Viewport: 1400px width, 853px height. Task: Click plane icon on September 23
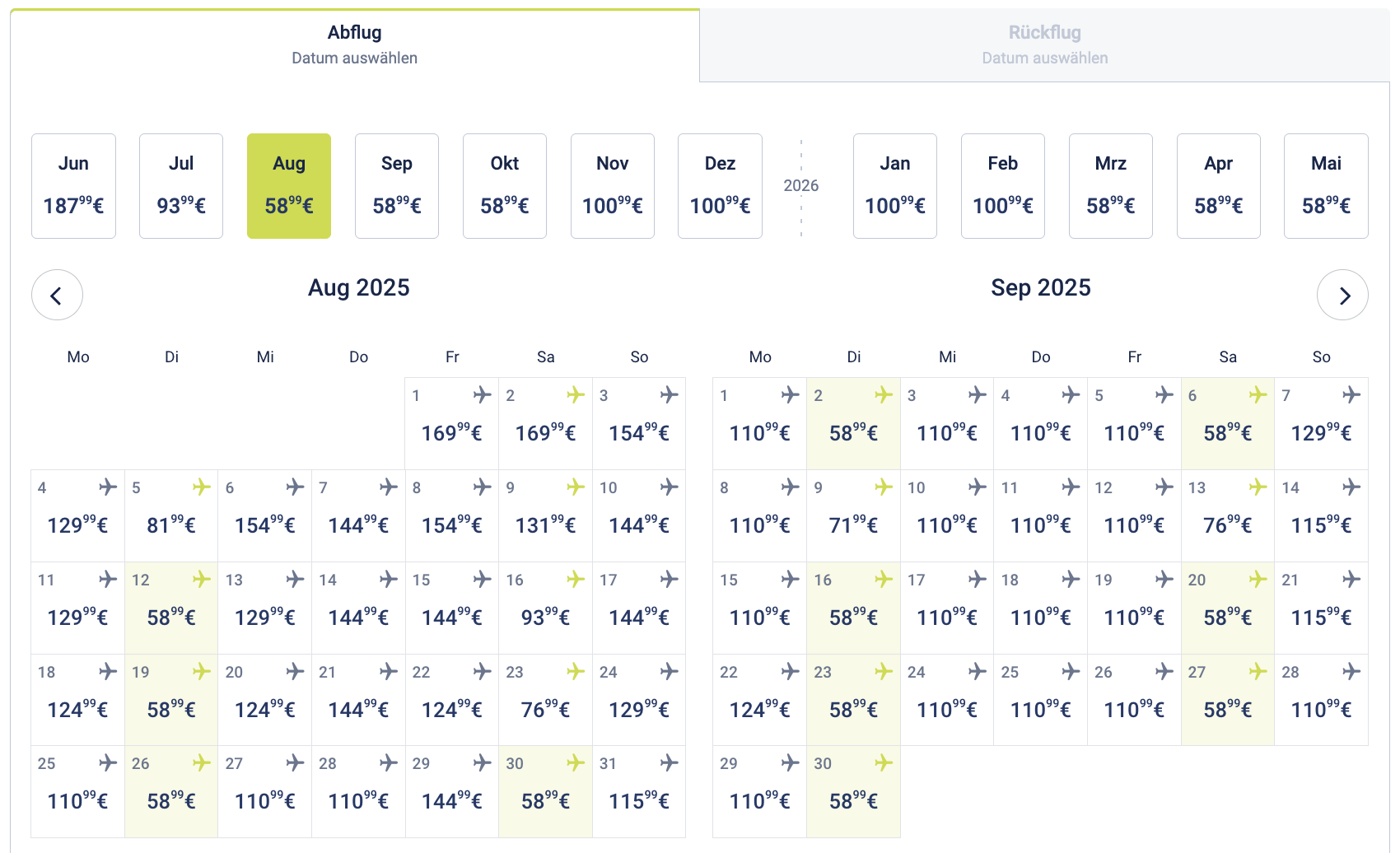884,672
